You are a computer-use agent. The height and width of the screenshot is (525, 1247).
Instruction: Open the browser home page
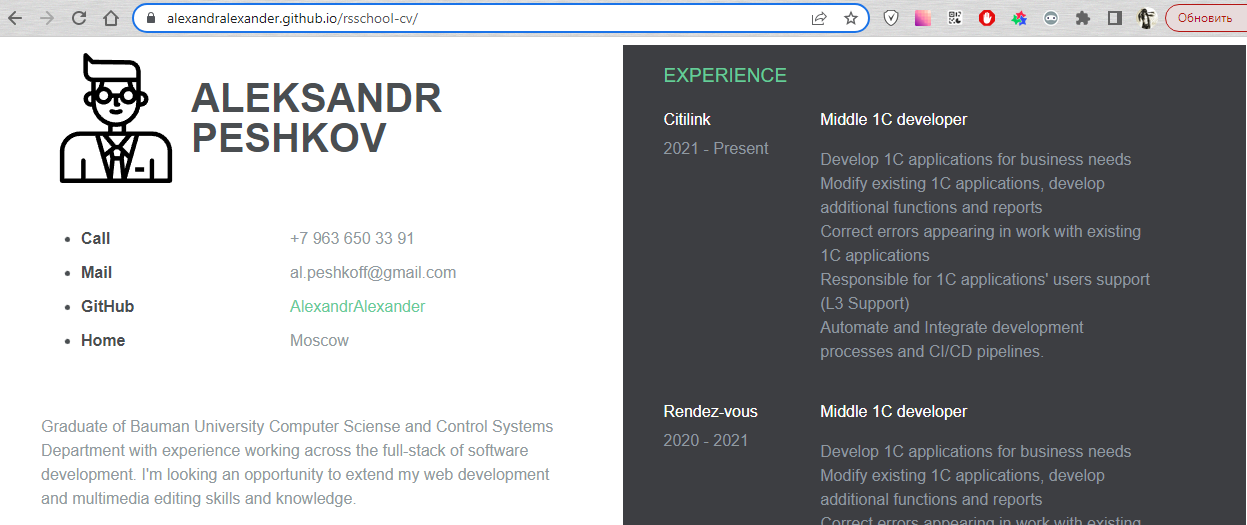(111, 18)
